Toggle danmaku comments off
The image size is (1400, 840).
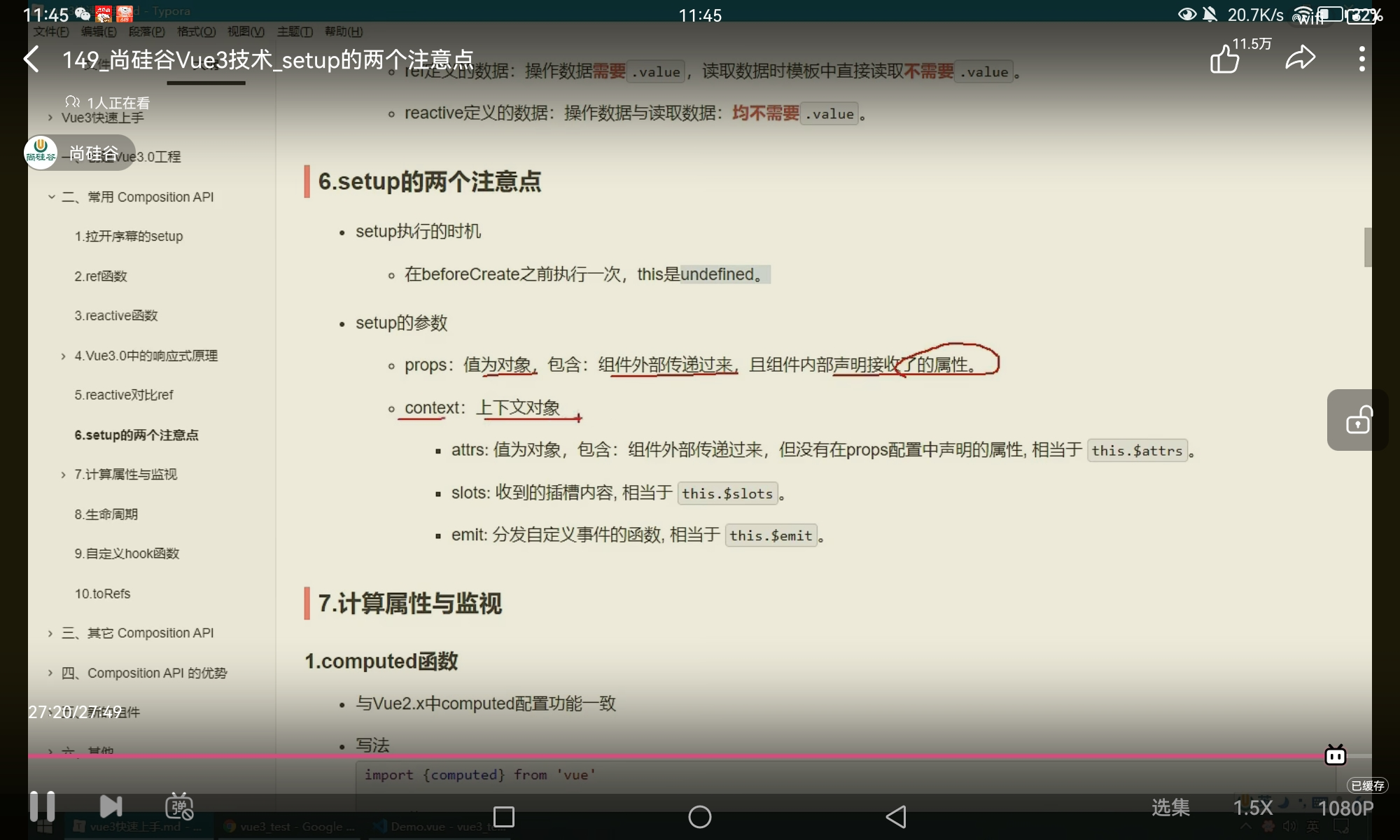pyautogui.click(x=179, y=807)
